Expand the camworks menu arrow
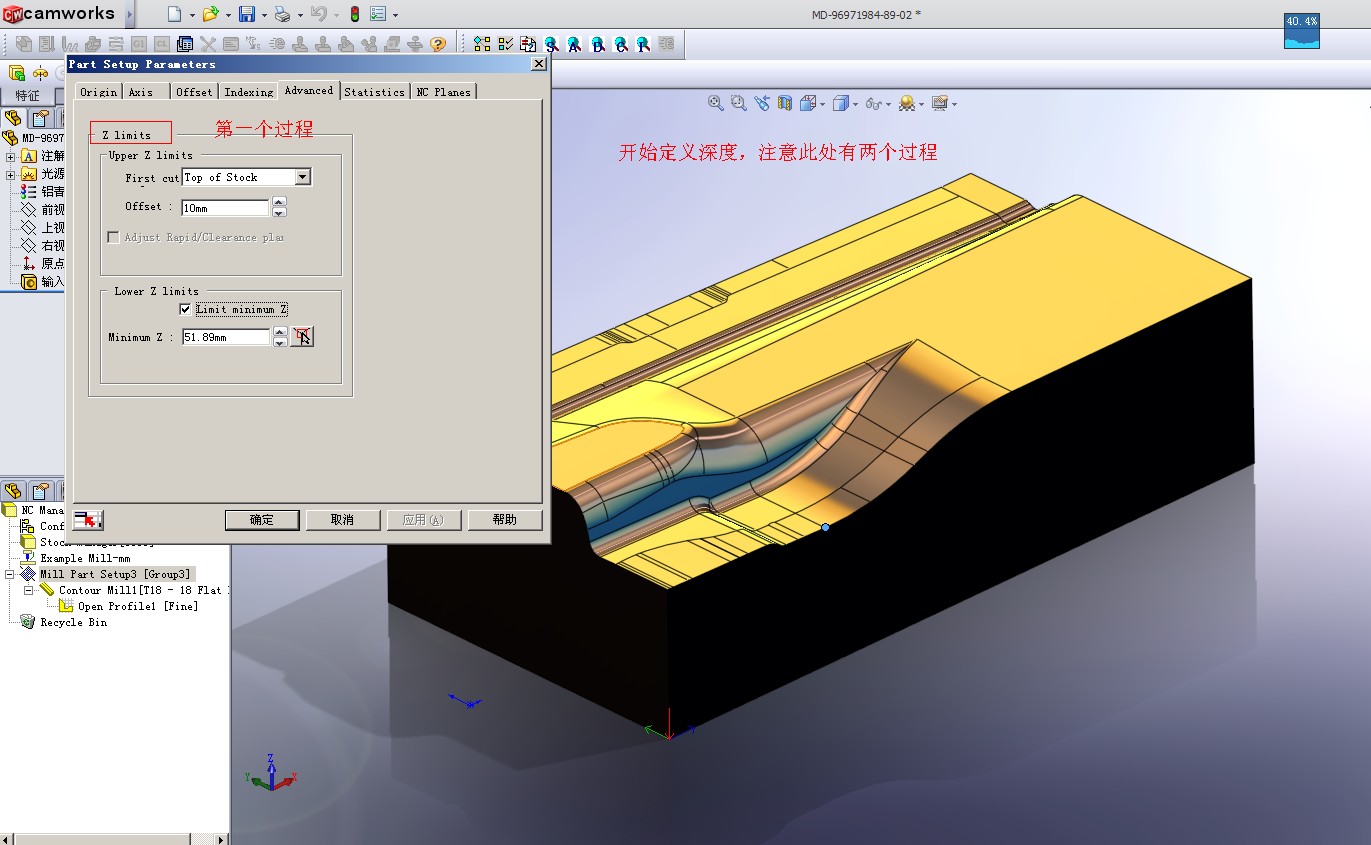The image size is (1371, 845). 130,14
